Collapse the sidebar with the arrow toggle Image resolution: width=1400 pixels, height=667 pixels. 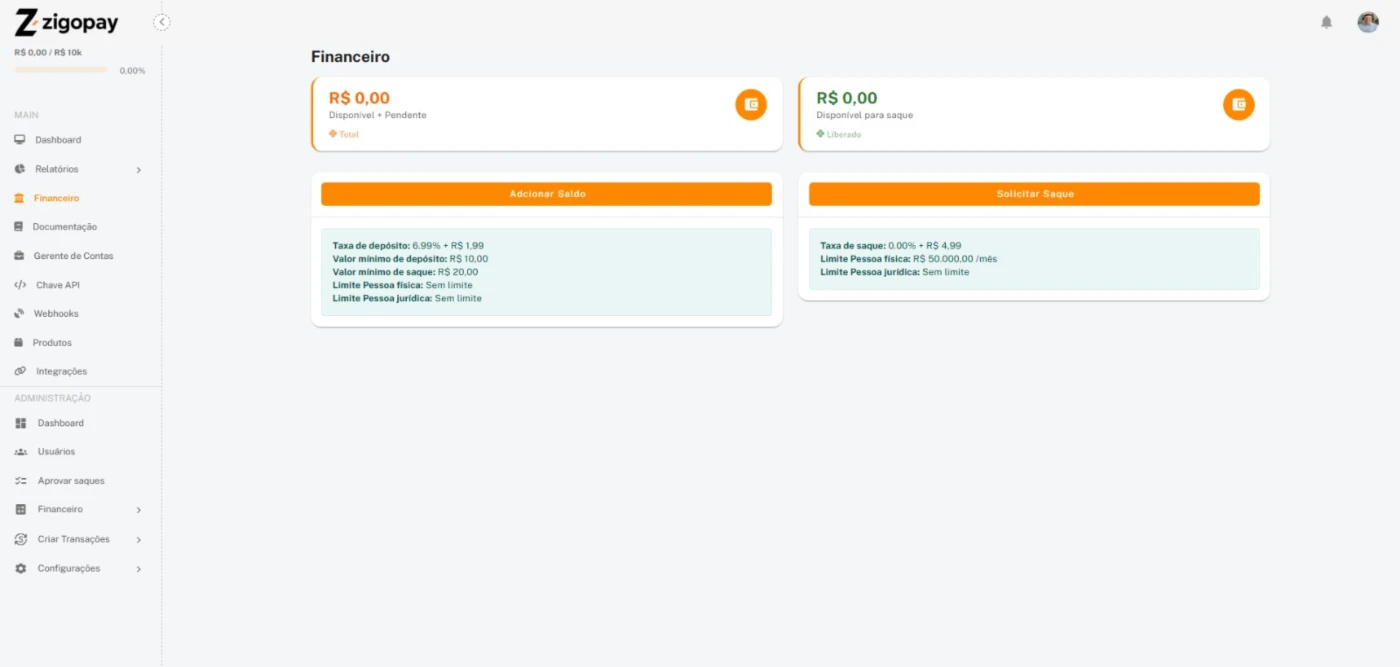coord(162,22)
